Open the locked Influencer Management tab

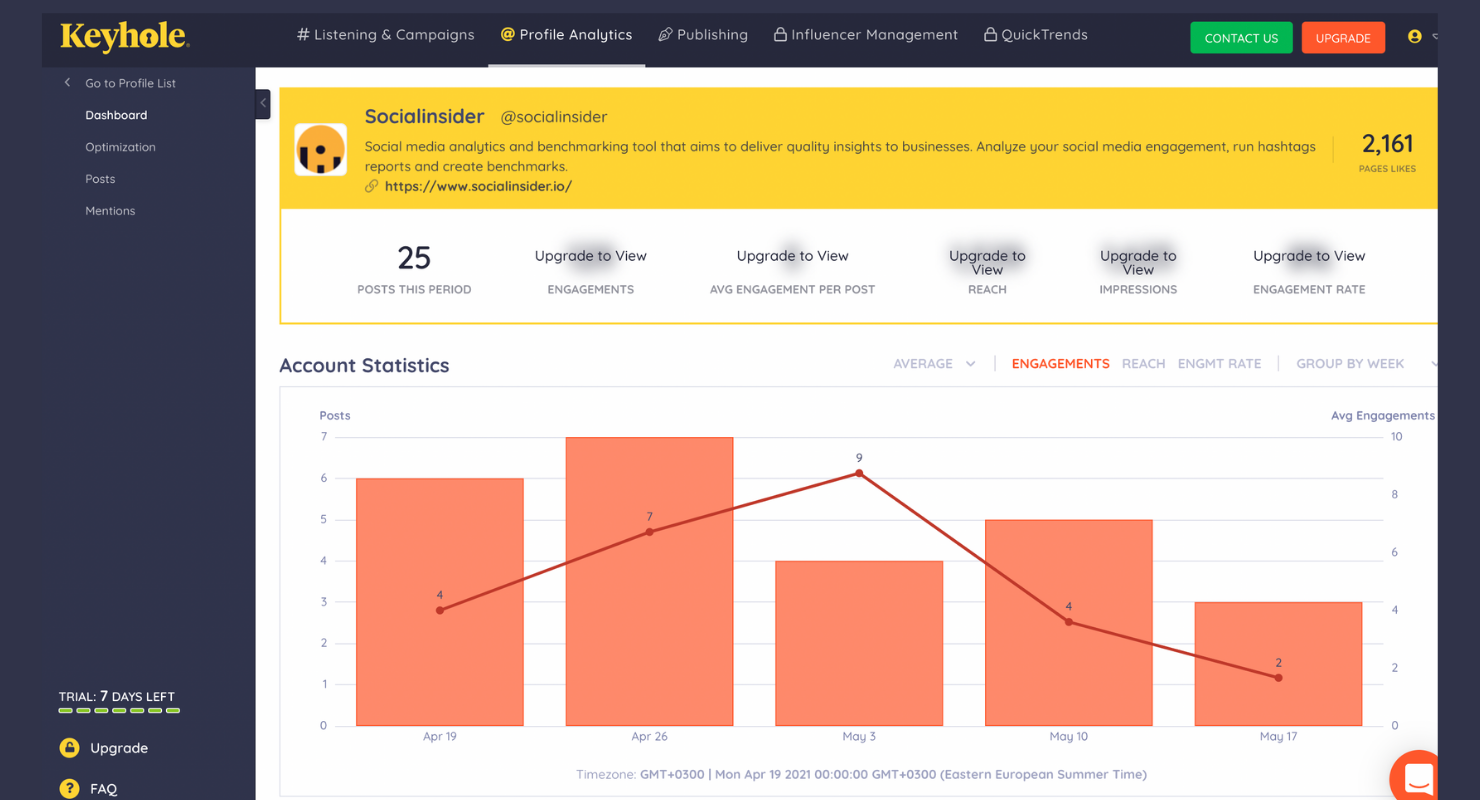coord(866,35)
